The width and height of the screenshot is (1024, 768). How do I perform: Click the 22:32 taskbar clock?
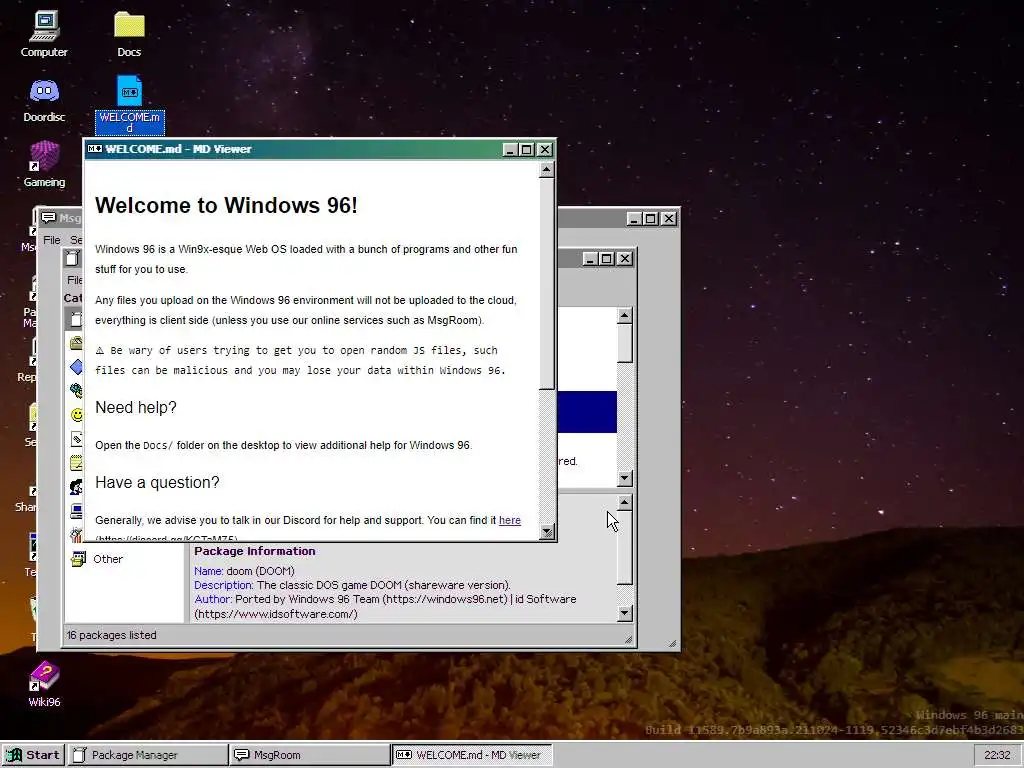(x=997, y=755)
